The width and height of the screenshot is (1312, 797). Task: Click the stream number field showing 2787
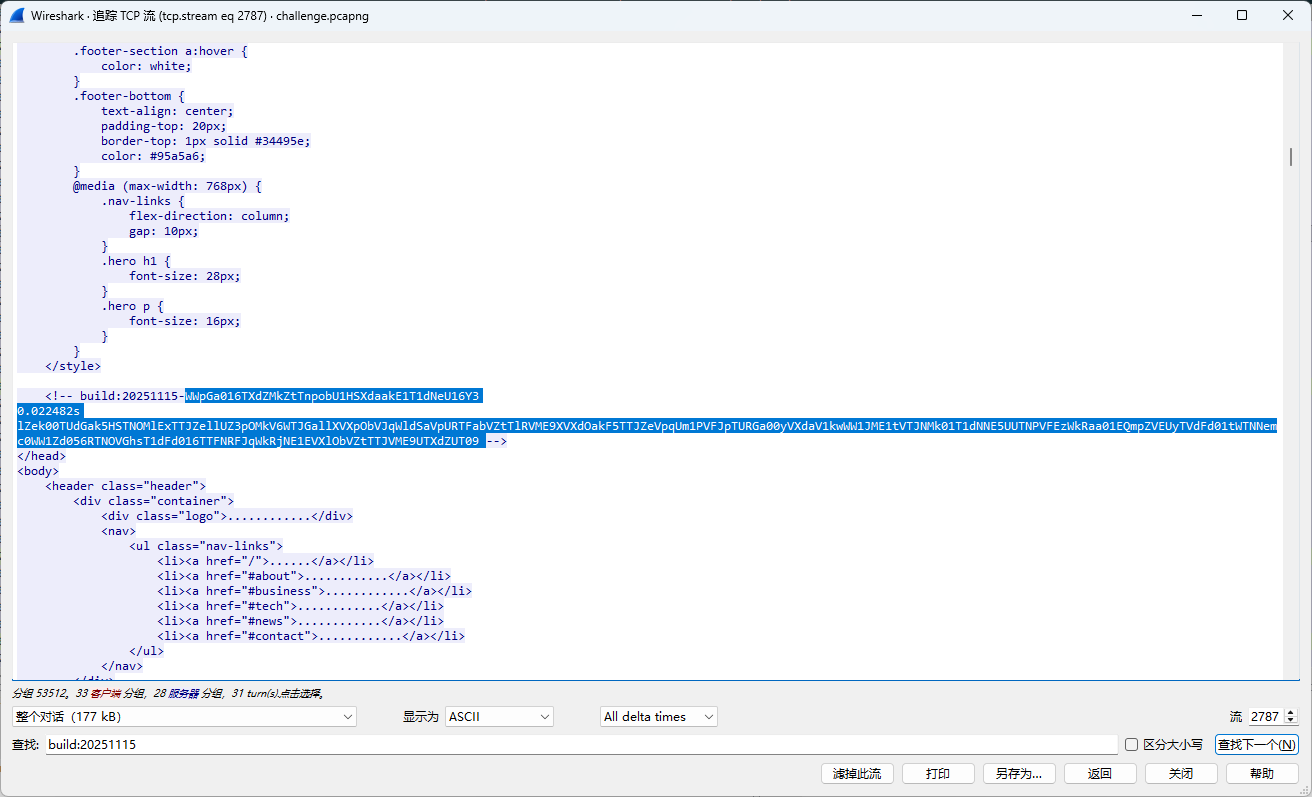(x=1265, y=717)
